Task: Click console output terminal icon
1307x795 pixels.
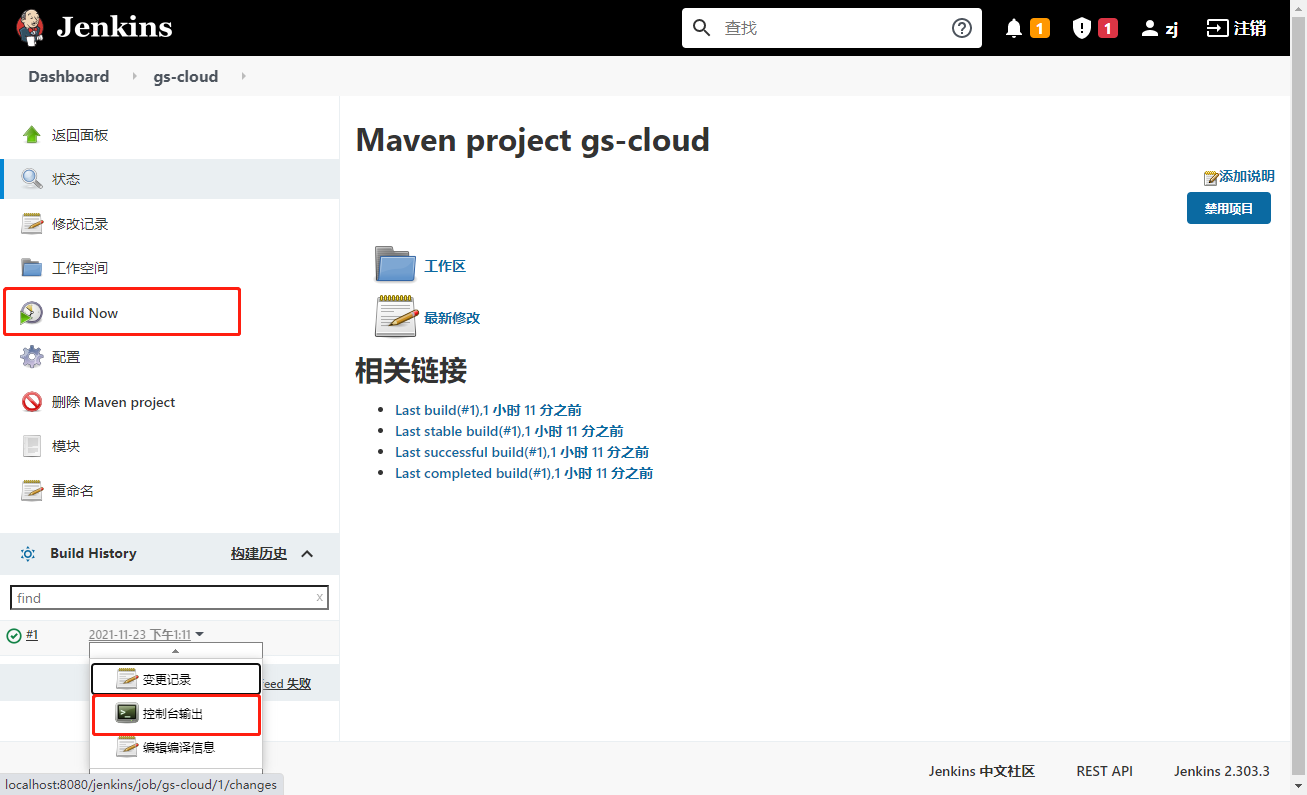Action: tap(126, 714)
